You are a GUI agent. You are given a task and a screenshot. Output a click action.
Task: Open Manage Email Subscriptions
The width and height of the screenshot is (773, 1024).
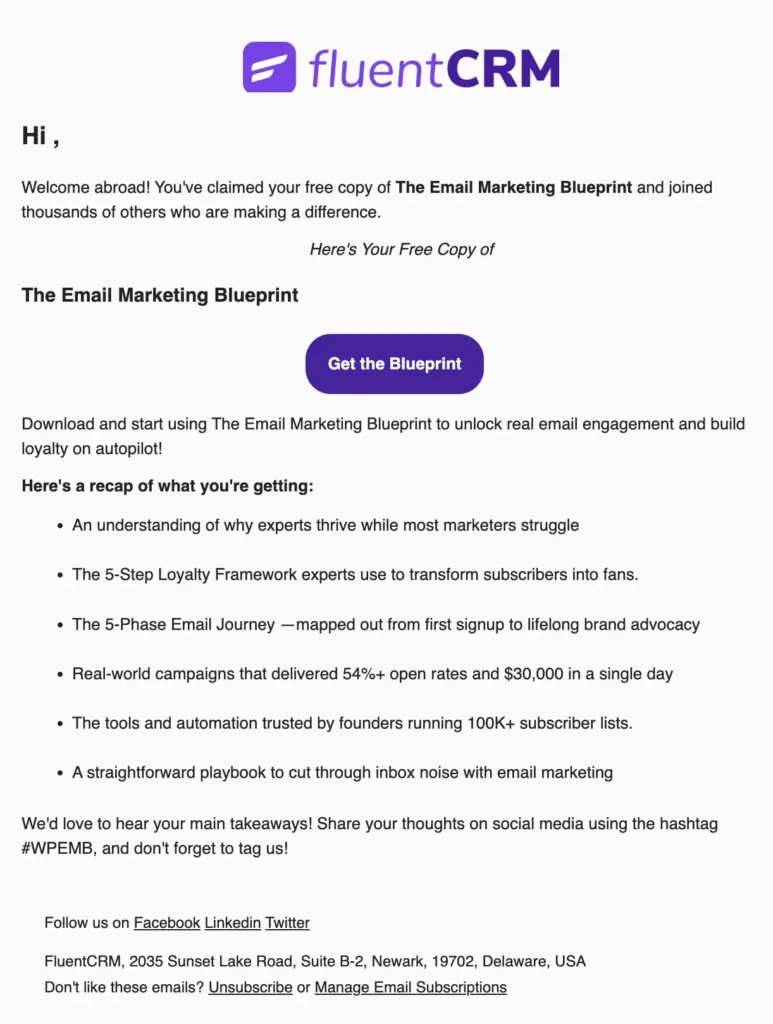tap(410, 986)
